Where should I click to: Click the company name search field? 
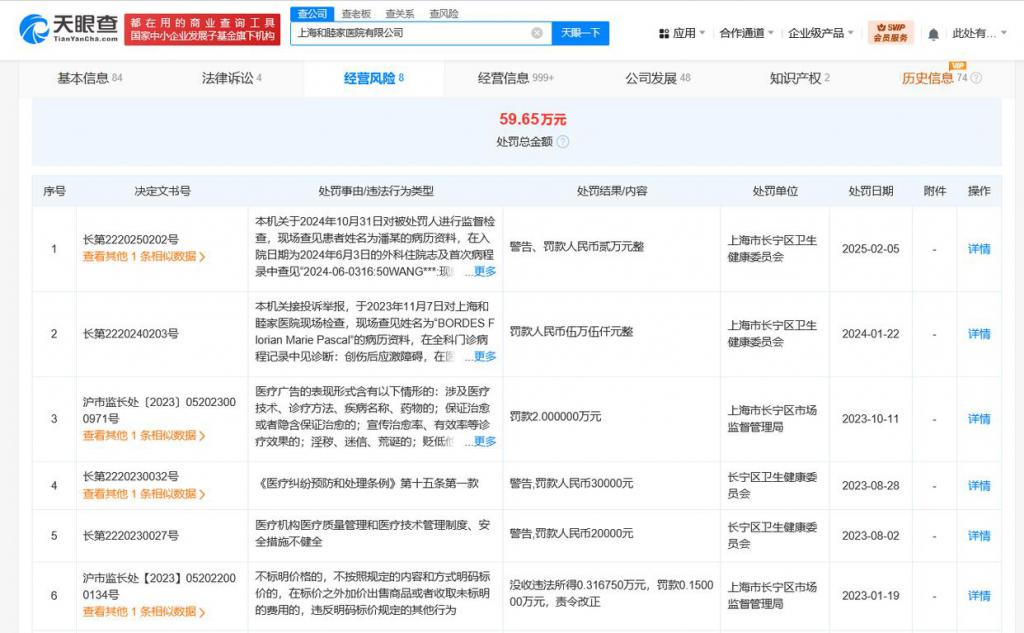coord(411,33)
